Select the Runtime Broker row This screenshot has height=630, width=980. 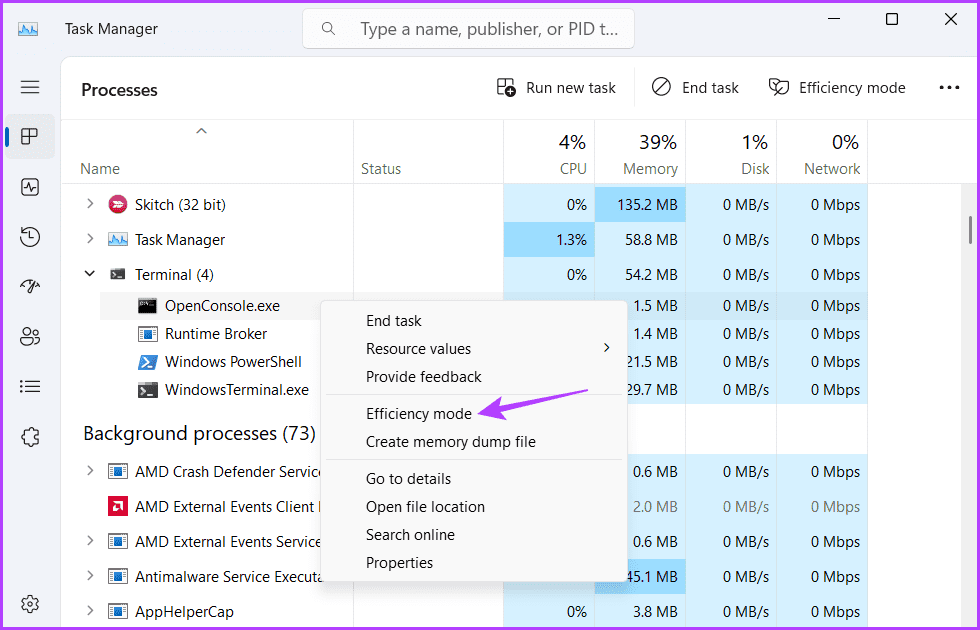pos(216,334)
